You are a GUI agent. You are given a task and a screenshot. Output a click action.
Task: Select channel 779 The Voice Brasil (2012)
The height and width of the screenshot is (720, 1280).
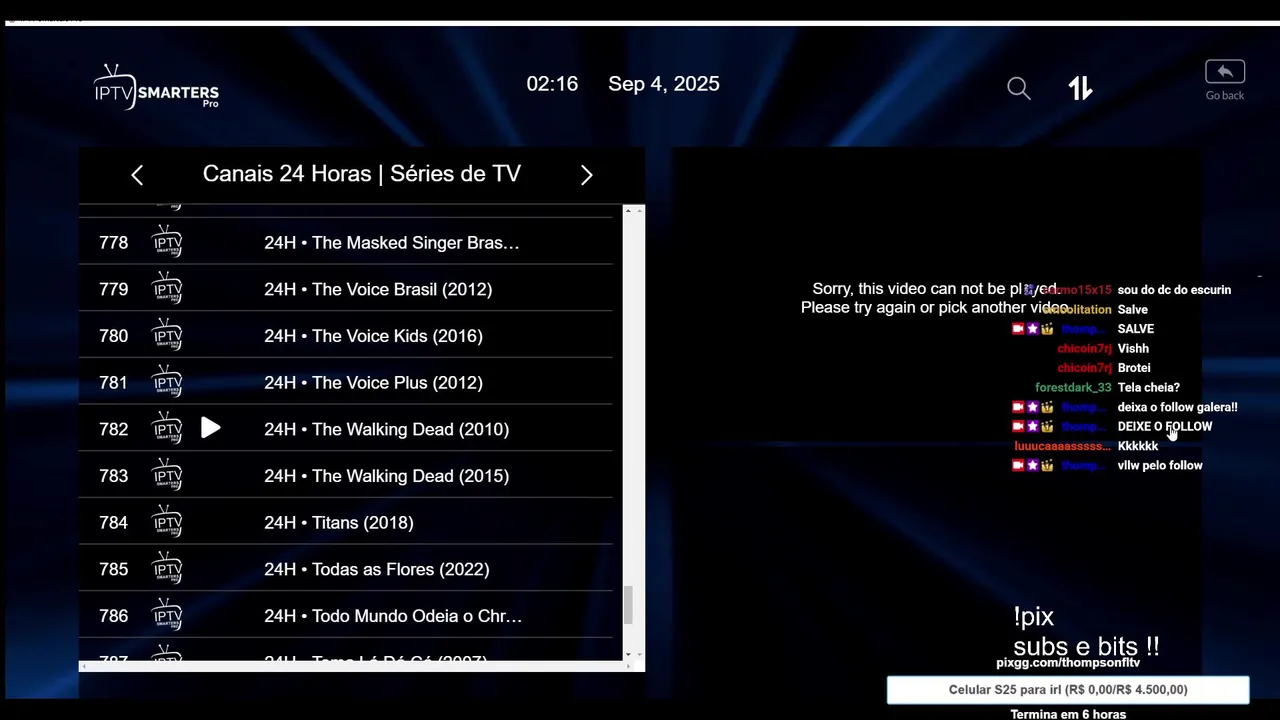pos(346,289)
